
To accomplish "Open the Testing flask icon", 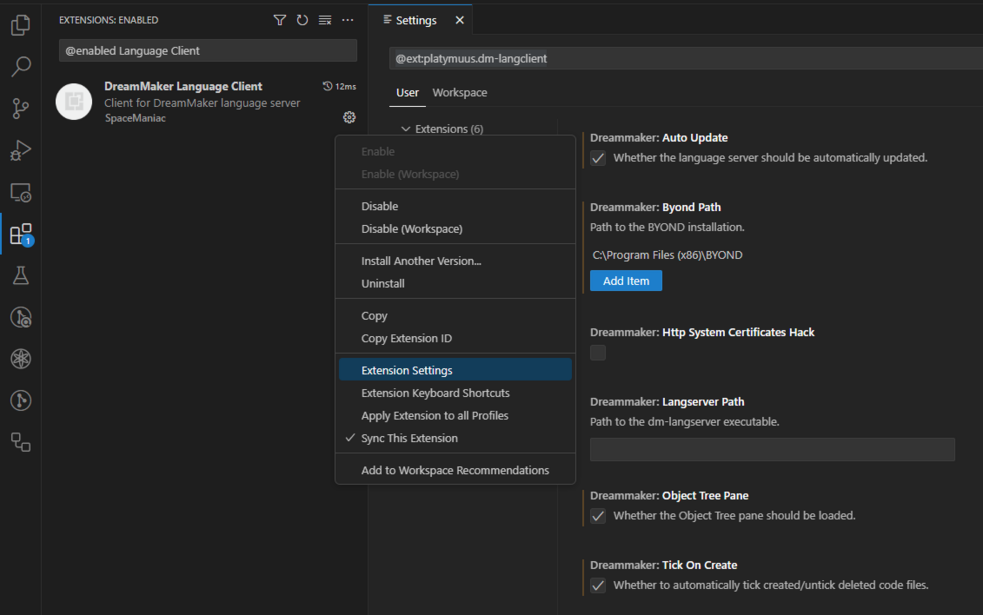I will pos(20,275).
